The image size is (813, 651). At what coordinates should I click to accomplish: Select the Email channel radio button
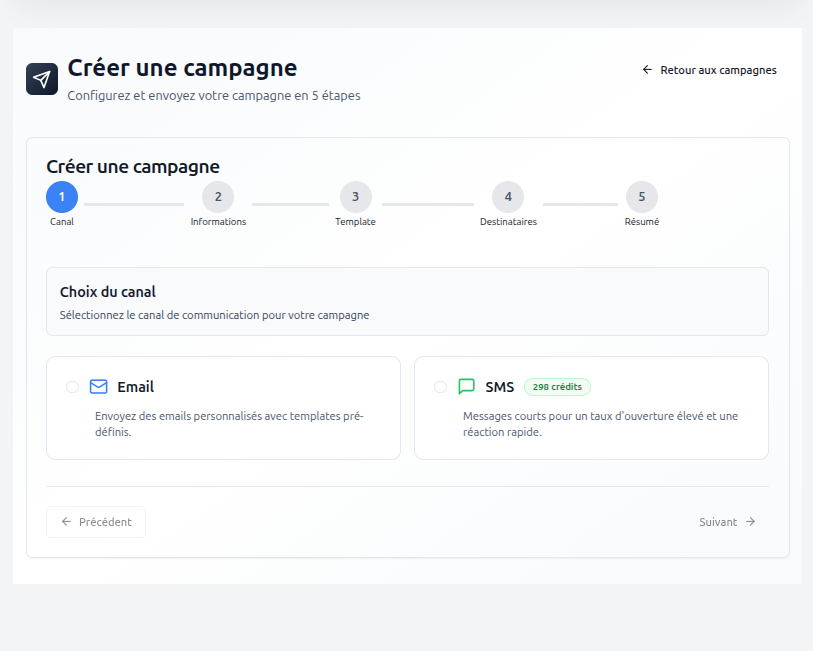[x=71, y=387]
